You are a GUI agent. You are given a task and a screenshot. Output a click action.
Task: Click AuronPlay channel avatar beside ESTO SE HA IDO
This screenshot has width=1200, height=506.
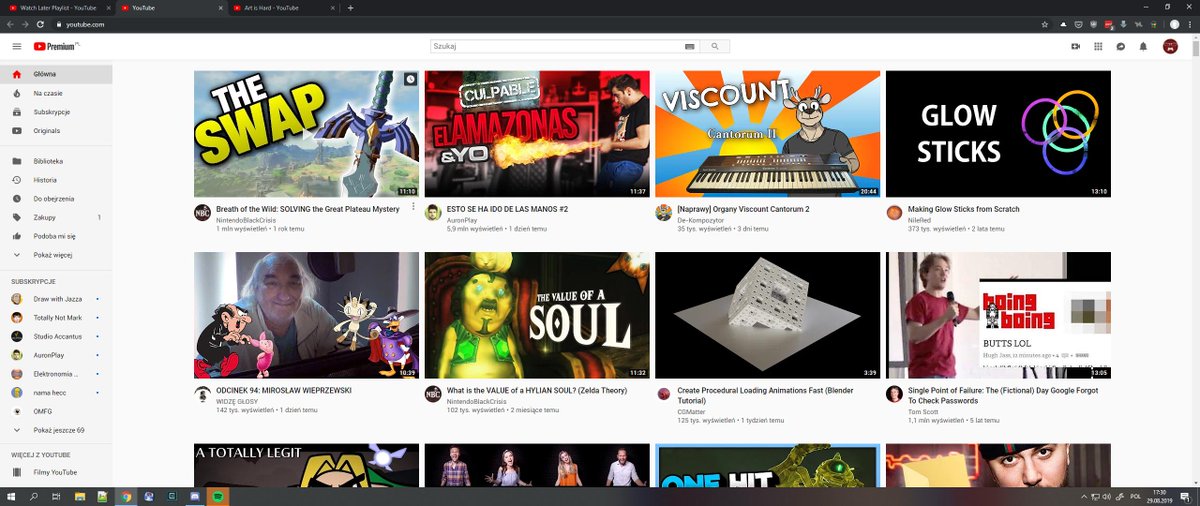coord(433,212)
